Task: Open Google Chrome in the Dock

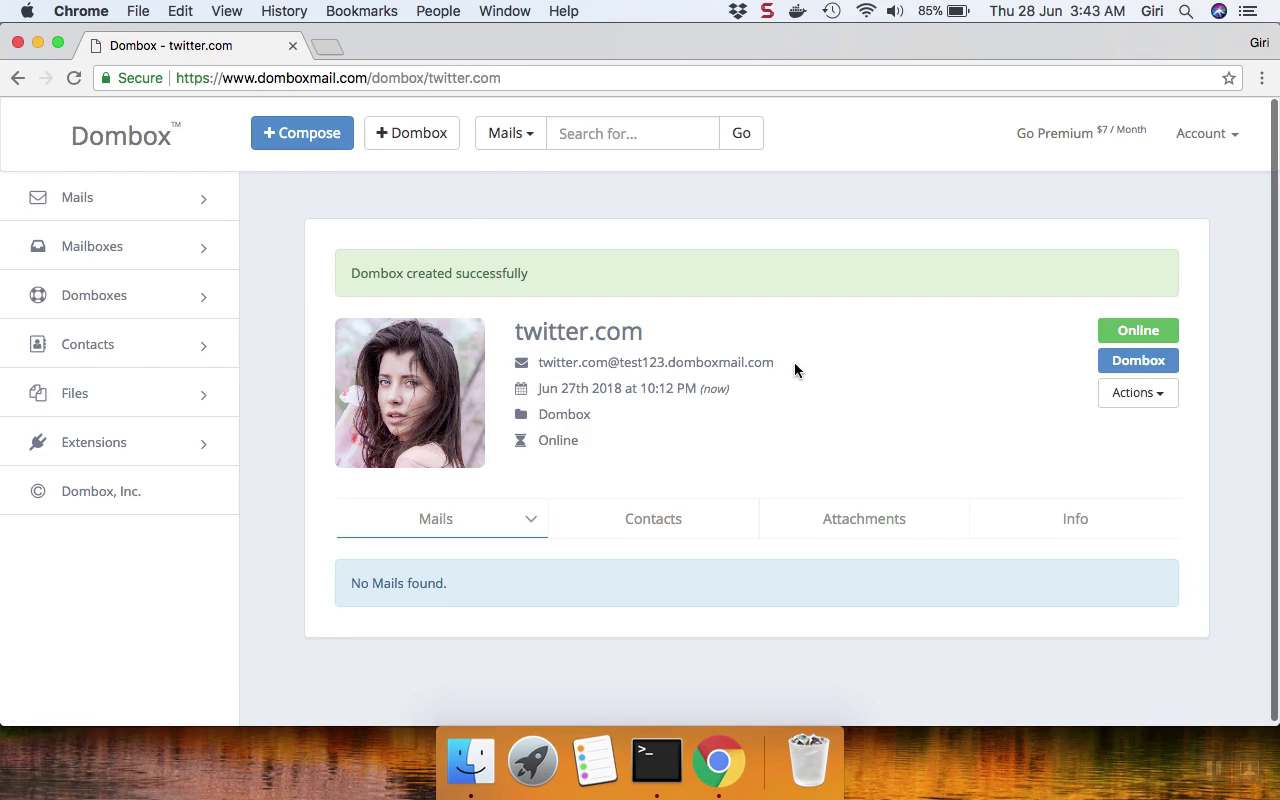Action: coord(718,761)
